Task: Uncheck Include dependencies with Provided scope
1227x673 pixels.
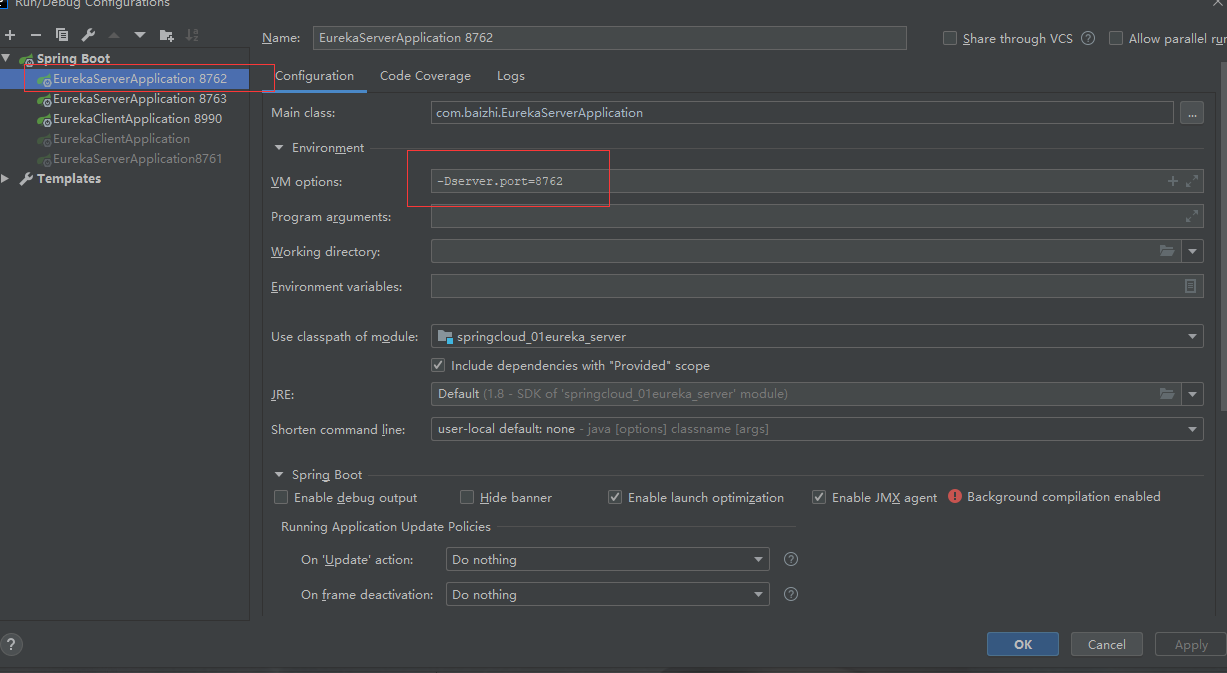Action: (x=438, y=365)
